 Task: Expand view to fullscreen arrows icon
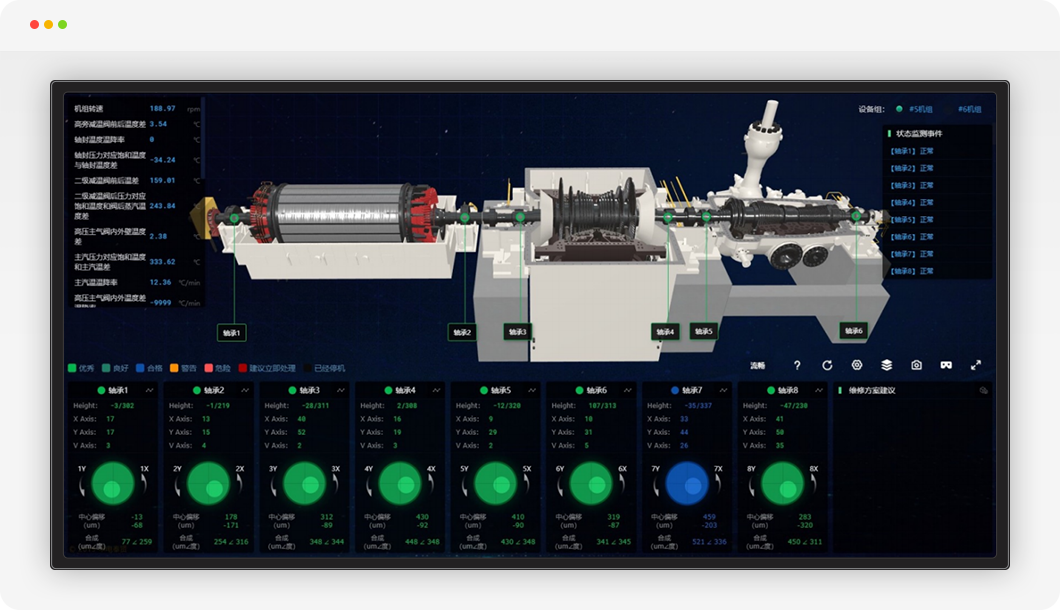tap(975, 365)
